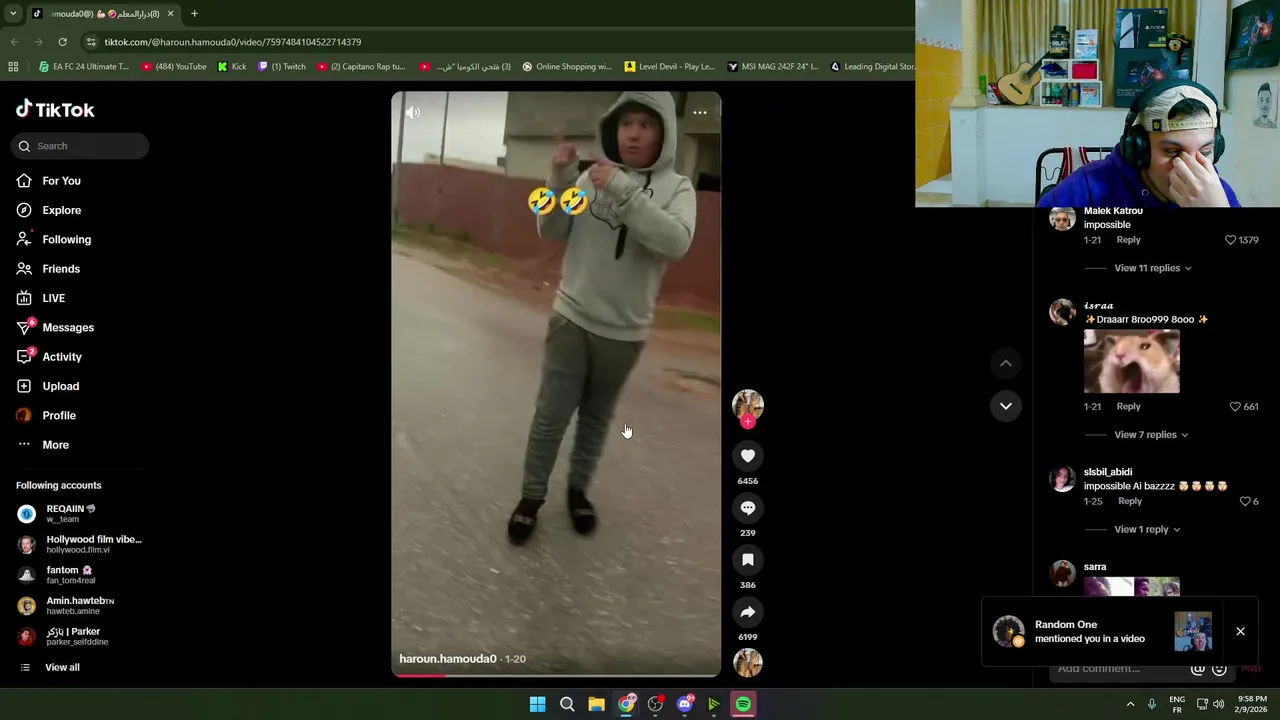1280x720 pixels.
Task: Open haroun.hamouda0 username on video
Action: tap(447, 659)
